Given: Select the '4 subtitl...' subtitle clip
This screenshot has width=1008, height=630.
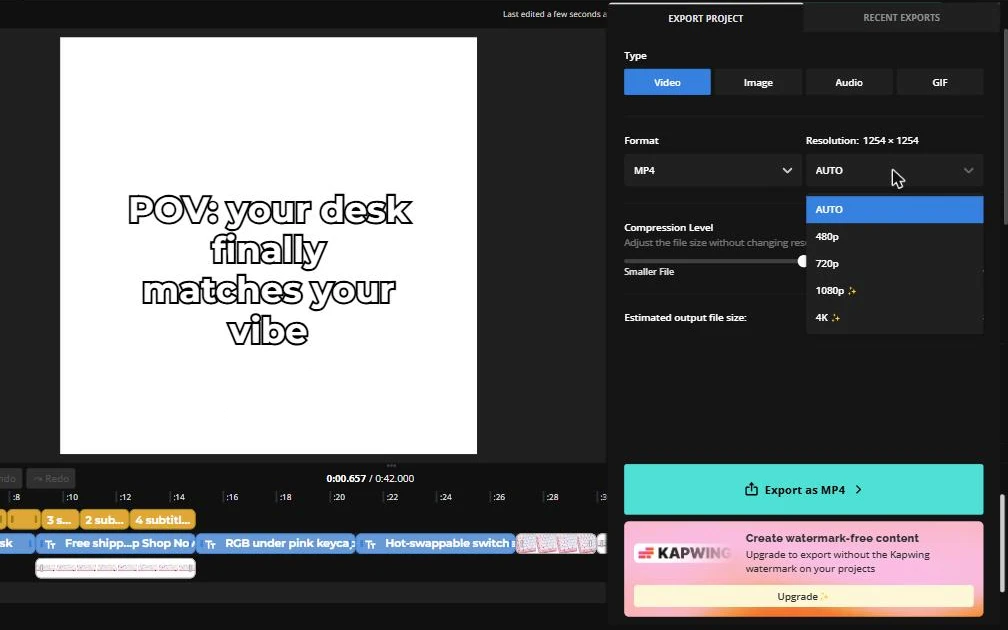Looking at the screenshot, I should (x=163, y=519).
